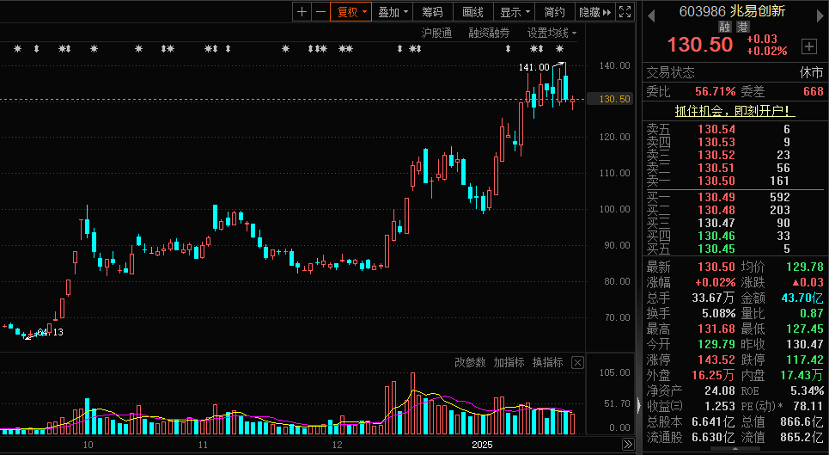Click the zoom out minus button
This screenshot has width=830, height=456.
click(x=320, y=12)
